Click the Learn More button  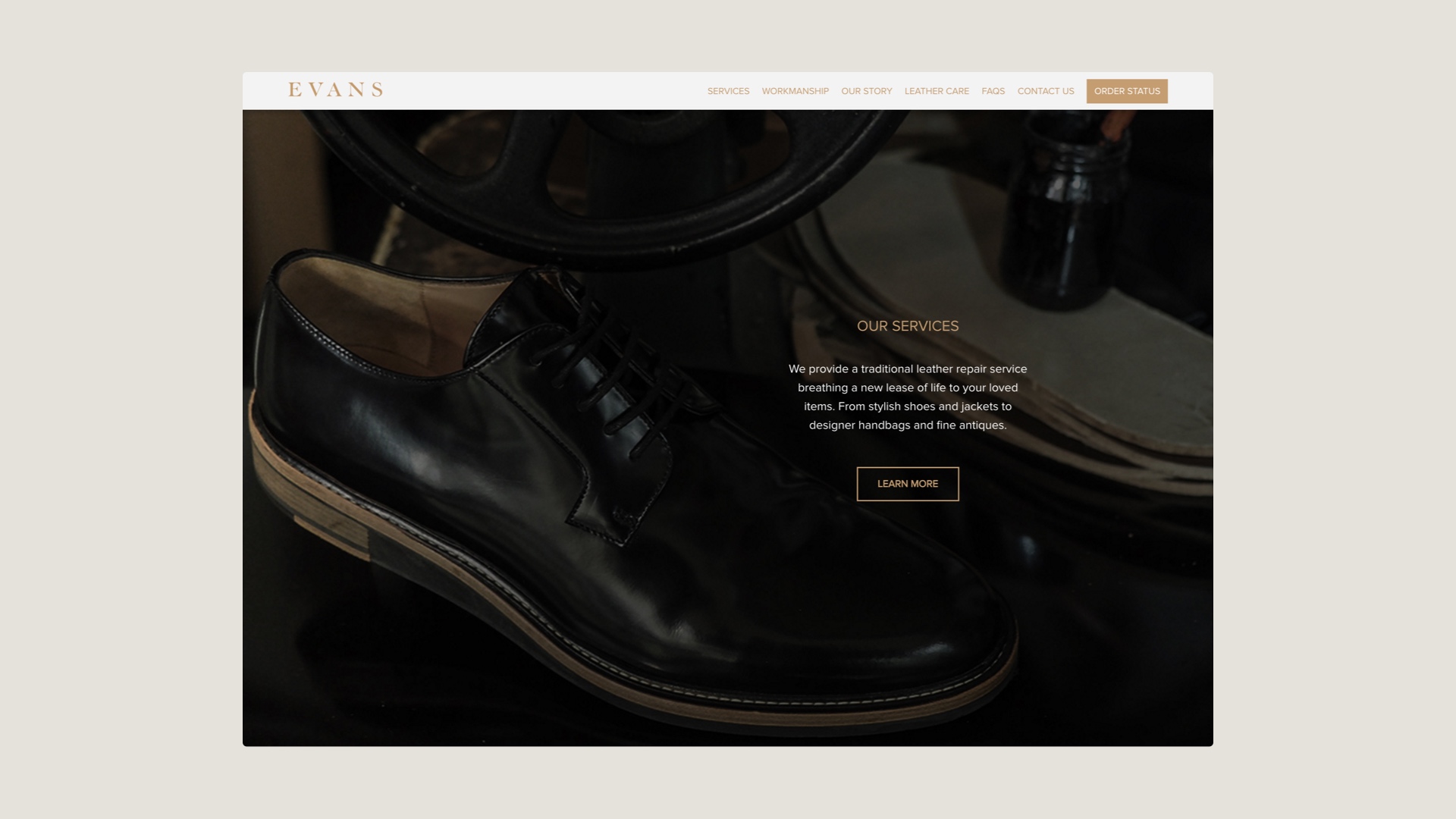[908, 484]
